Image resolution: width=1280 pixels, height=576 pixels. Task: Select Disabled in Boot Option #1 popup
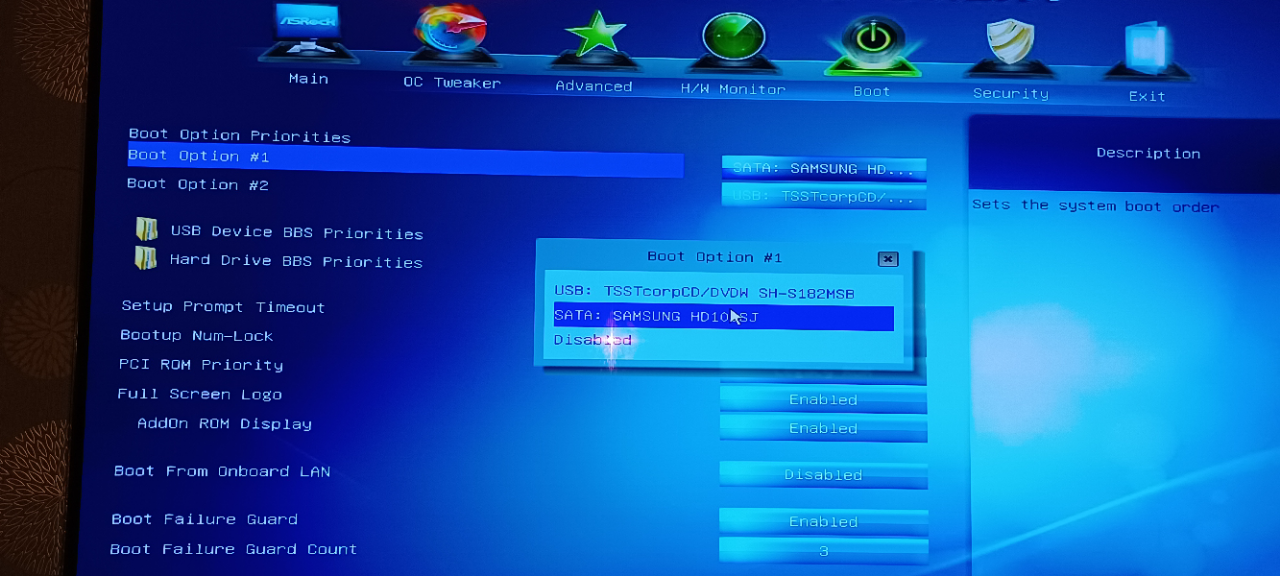593,340
